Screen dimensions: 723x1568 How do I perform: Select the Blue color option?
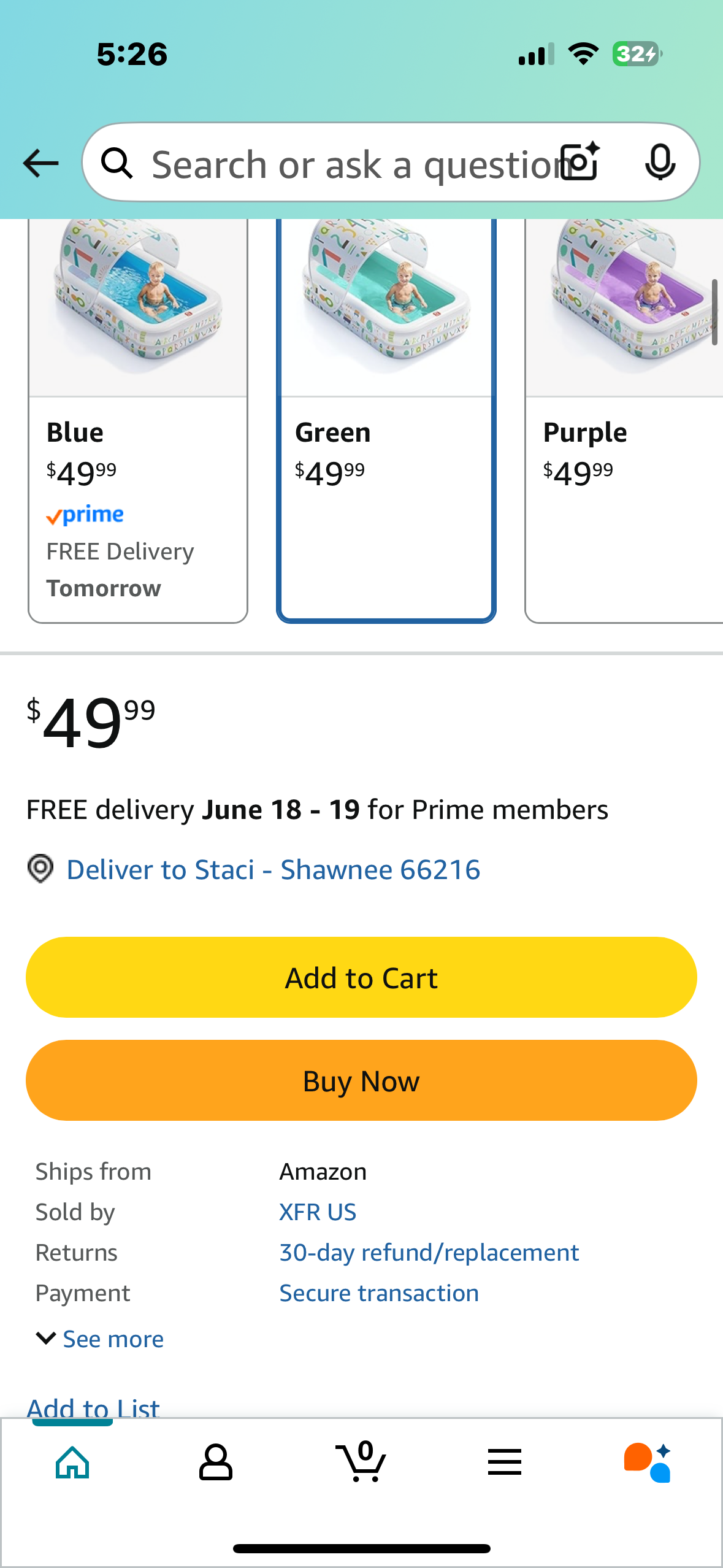pos(138,421)
